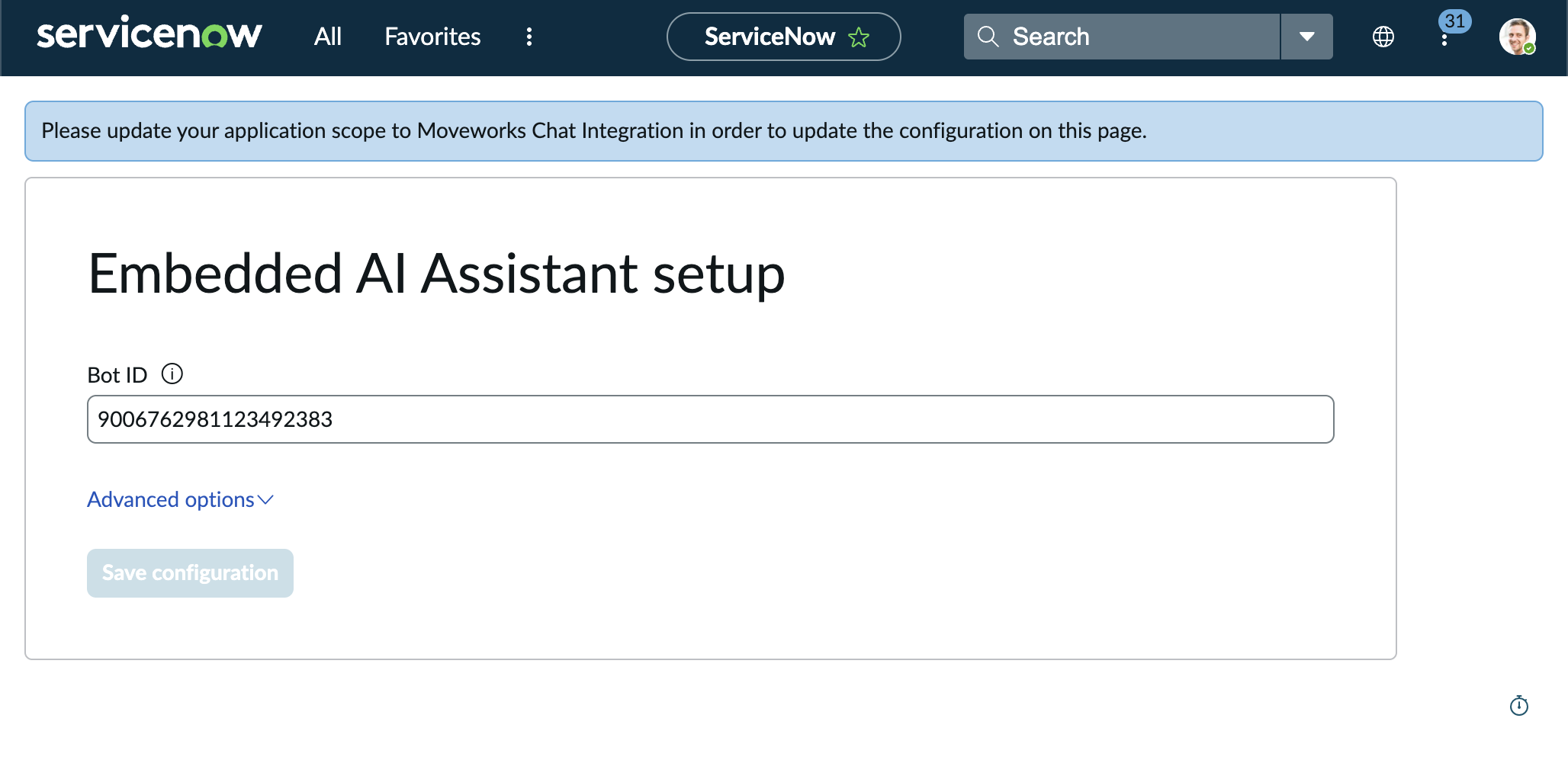1568x776 pixels.
Task: Star the ServiceNow page as favorite
Action: [x=859, y=37]
